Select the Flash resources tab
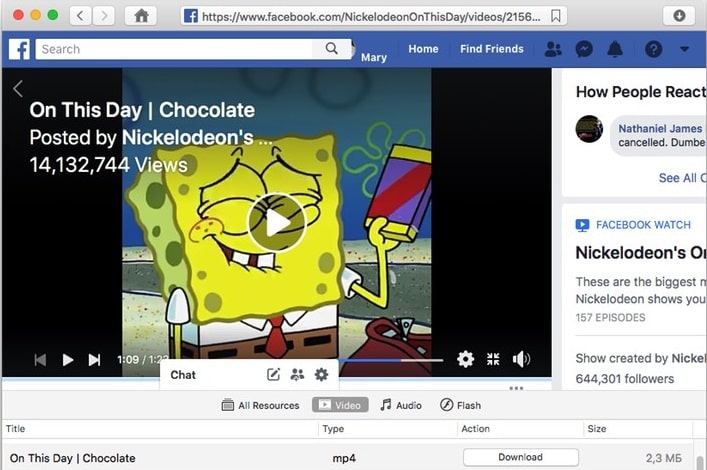Screen dimensions: 707x470 point(460,405)
